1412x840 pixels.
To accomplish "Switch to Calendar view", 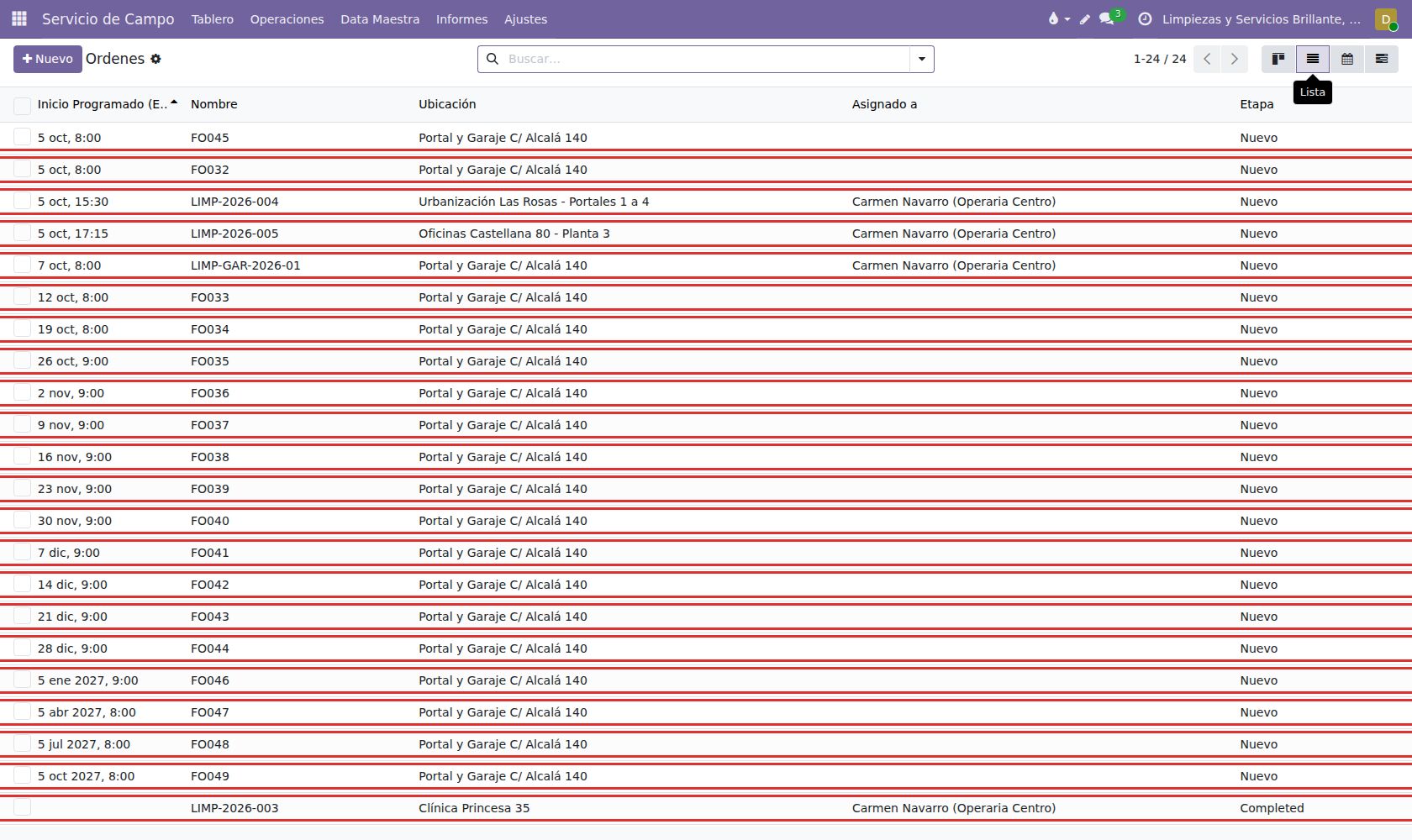I will 1347,59.
